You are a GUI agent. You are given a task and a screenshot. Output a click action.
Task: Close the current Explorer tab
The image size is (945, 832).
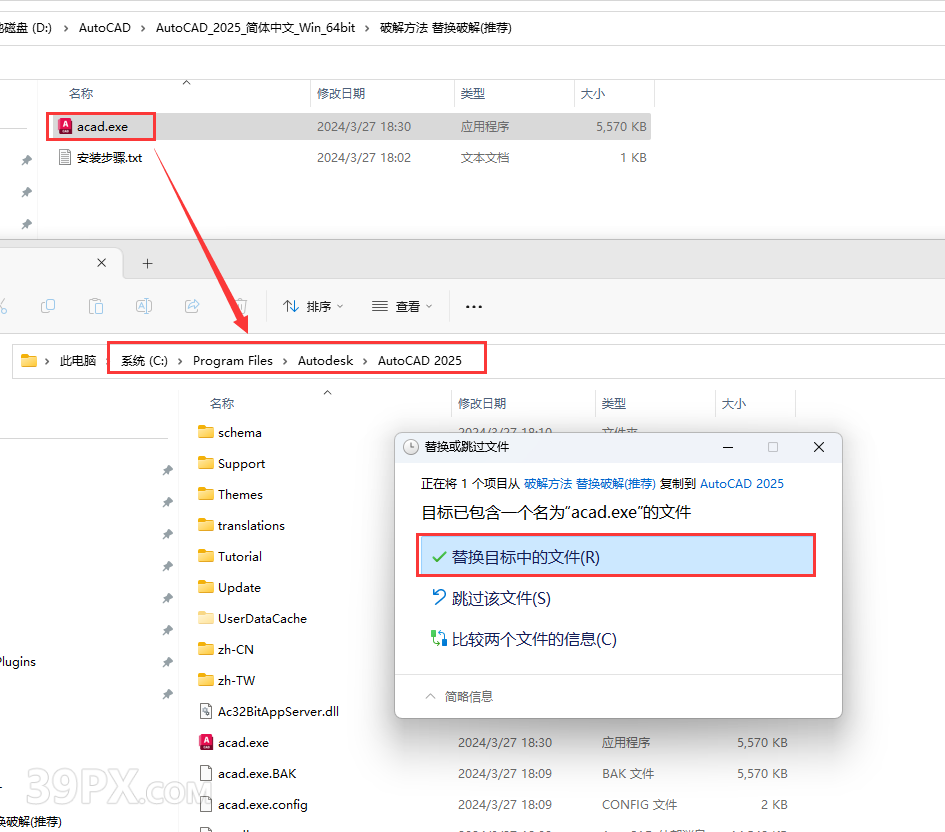[102, 263]
